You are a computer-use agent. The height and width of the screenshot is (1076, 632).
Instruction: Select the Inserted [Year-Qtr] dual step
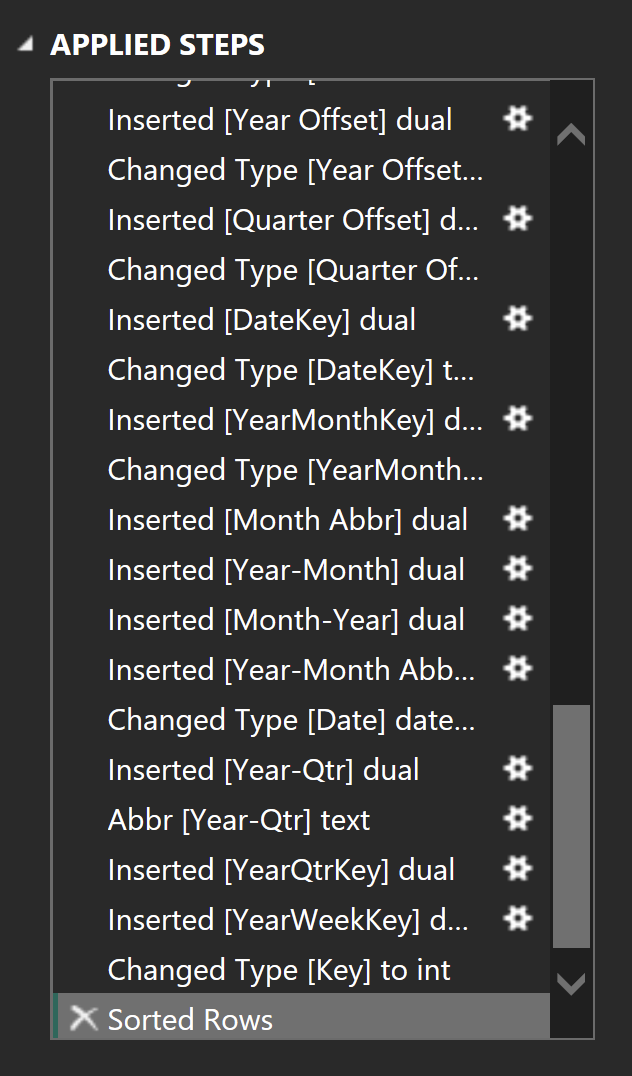click(263, 770)
